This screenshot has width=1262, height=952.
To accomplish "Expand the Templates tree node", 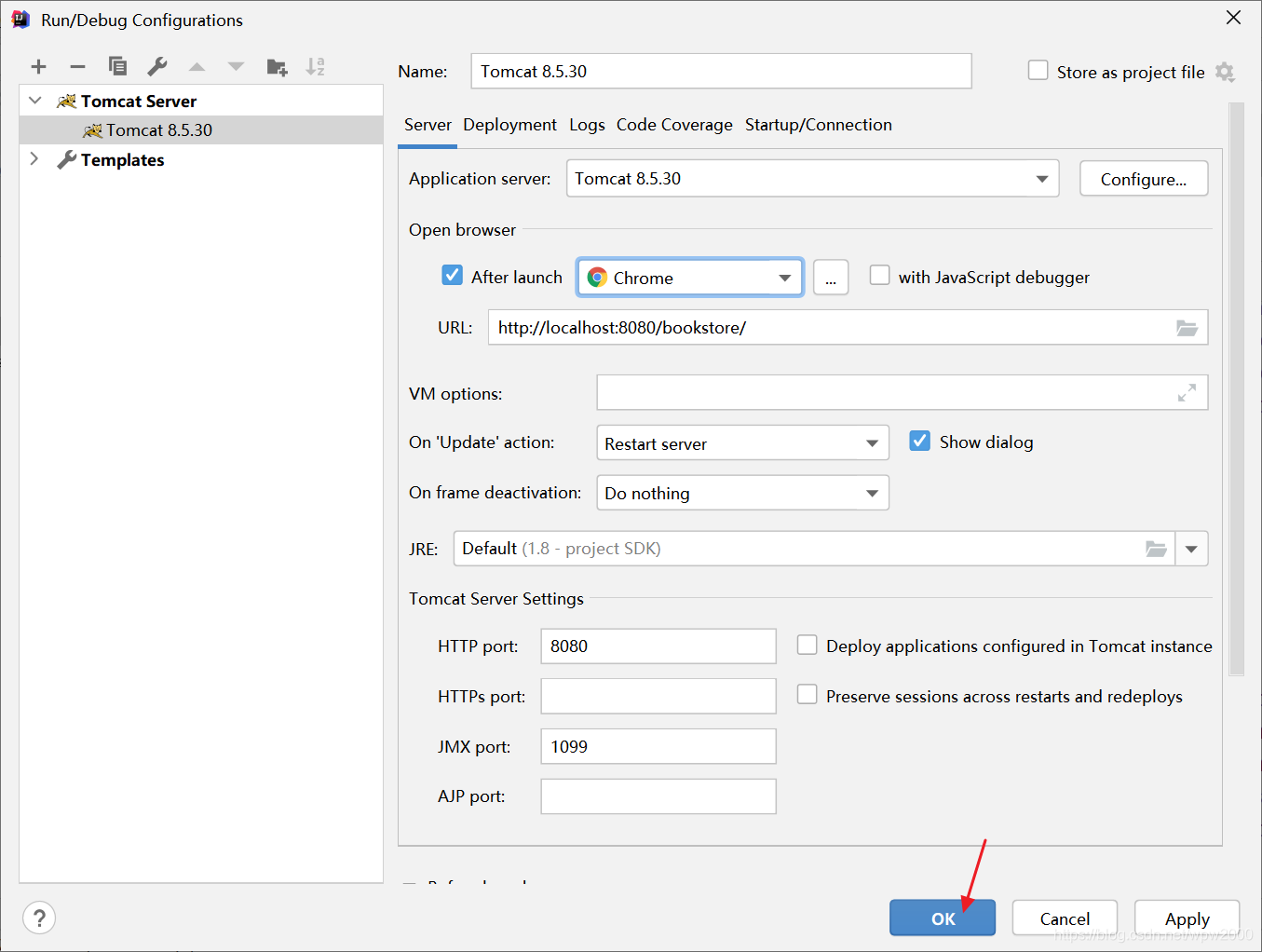I will [34, 159].
